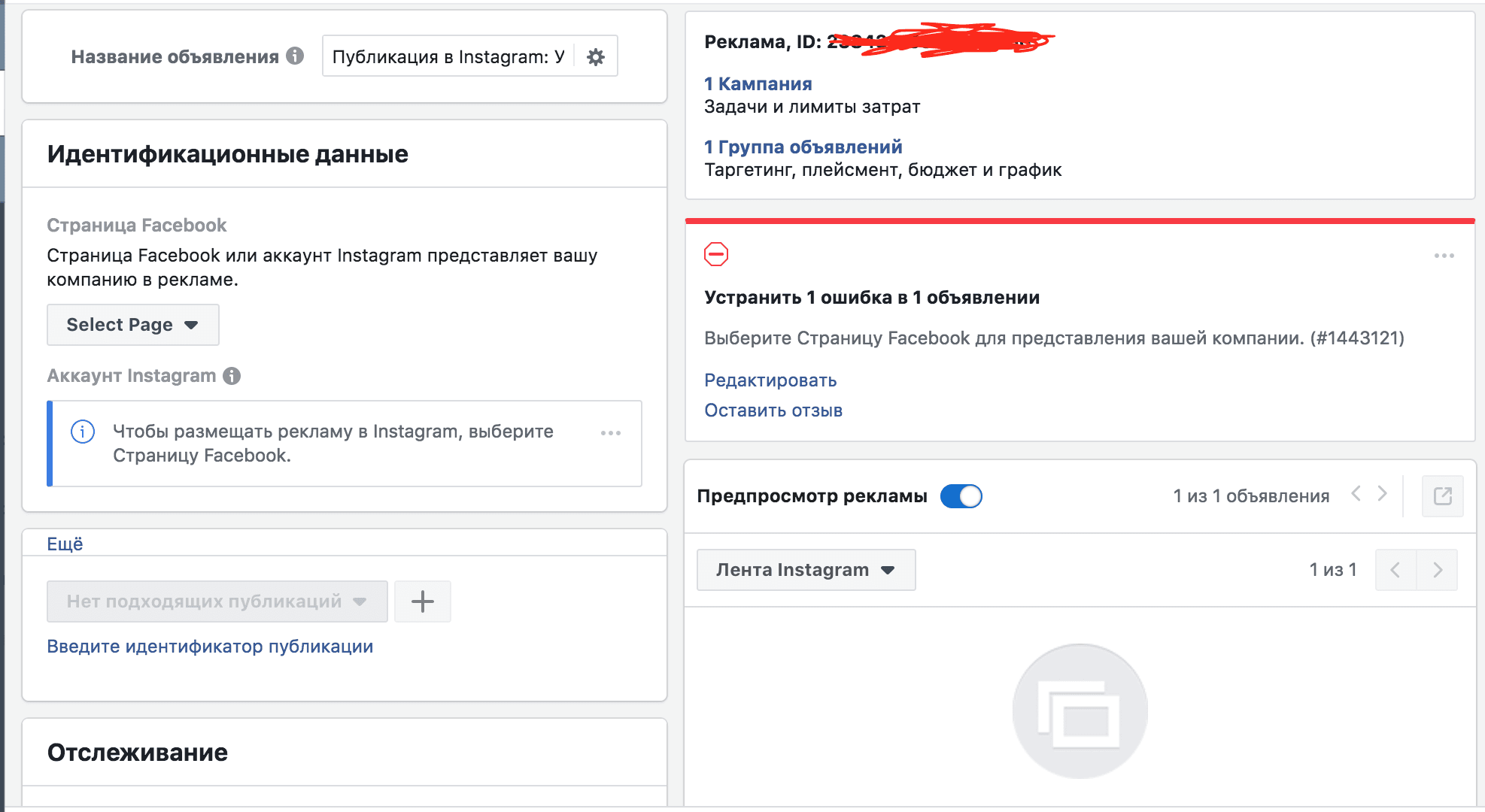Expand Лента Instagram placement dropdown
This screenshot has width=1485, height=812.
(x=806, y=570)
